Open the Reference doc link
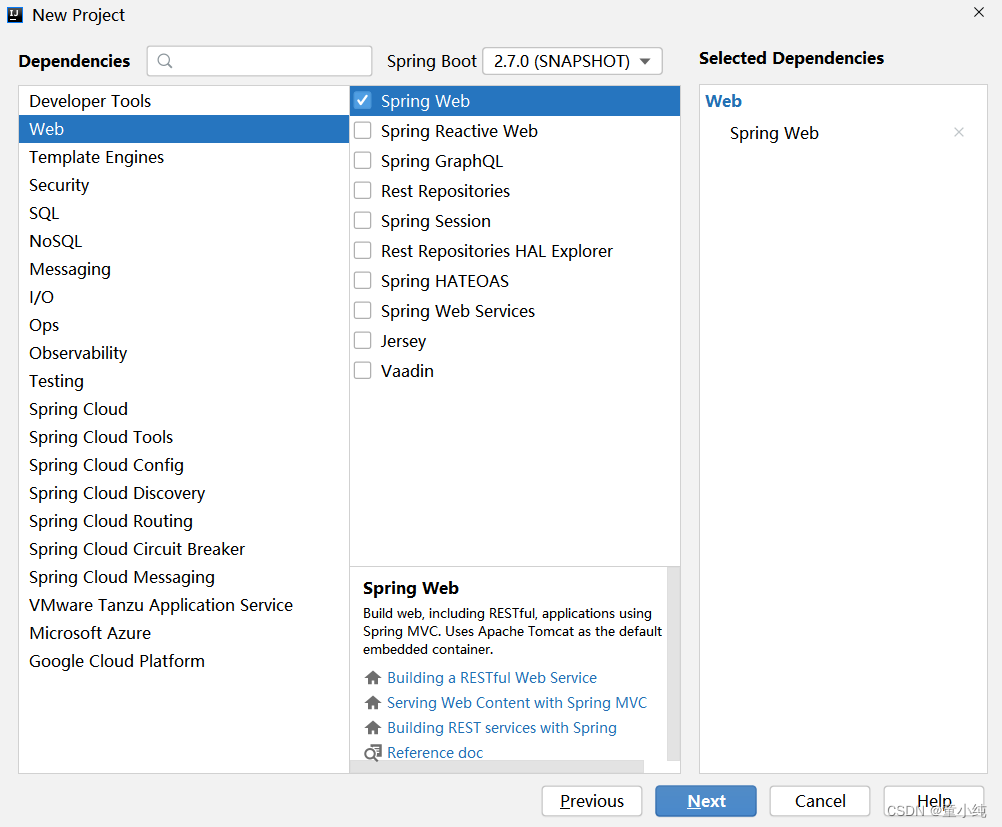 point(435,753)
